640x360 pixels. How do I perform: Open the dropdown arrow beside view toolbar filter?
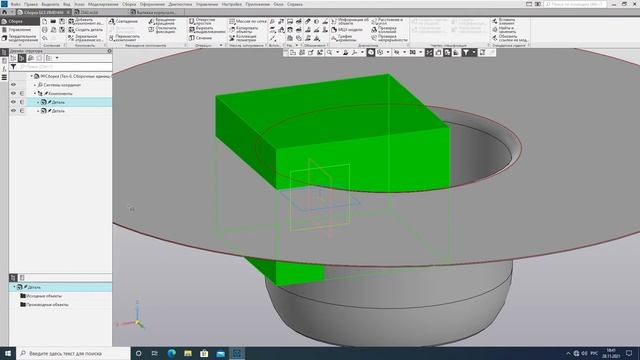(x=473, y=52)
